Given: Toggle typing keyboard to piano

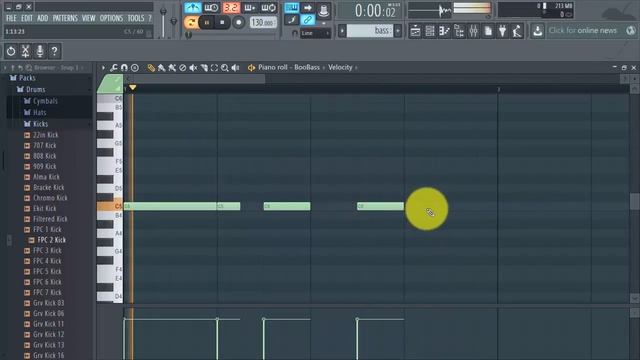Looking at the screenshot, I should (291, 8).
